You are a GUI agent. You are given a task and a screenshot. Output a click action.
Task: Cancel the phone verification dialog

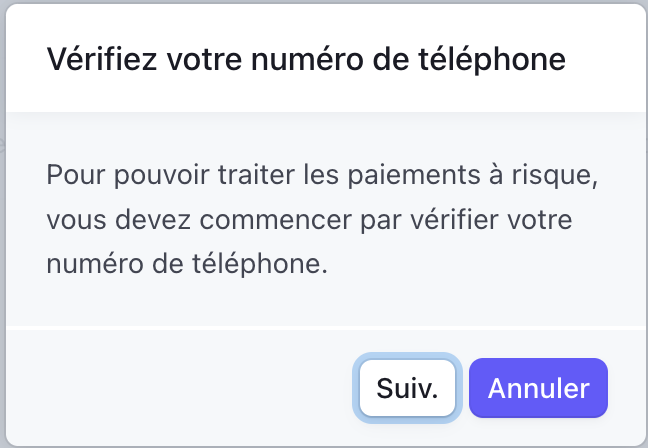pyautogui.click(x=538, y=387)
